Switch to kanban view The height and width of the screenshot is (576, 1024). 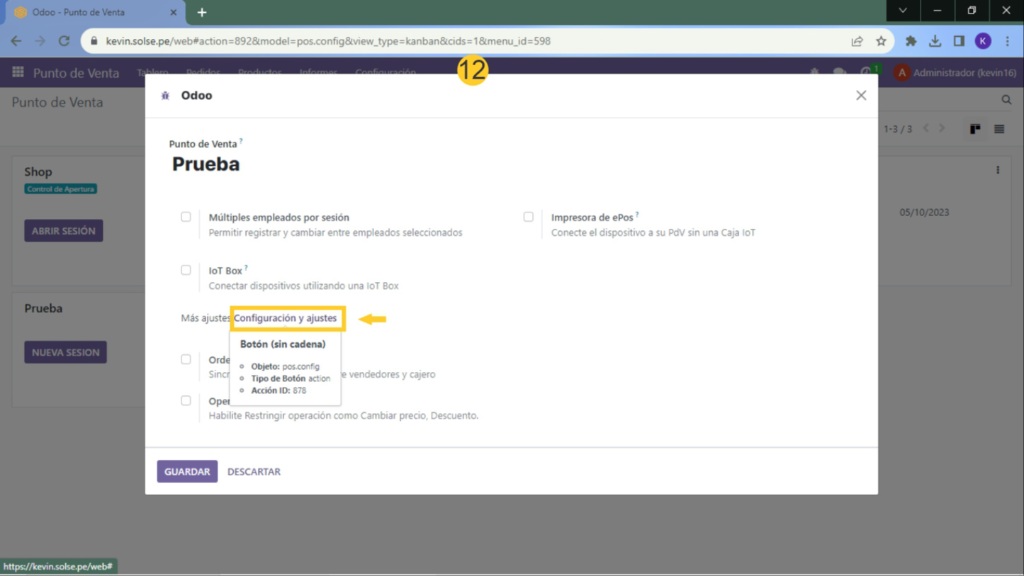point(974,129)
